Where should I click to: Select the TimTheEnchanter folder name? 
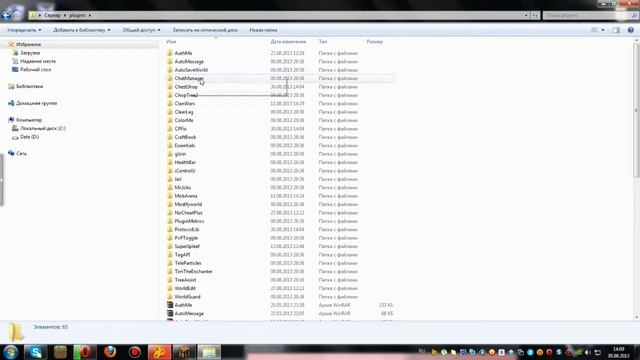193,271
